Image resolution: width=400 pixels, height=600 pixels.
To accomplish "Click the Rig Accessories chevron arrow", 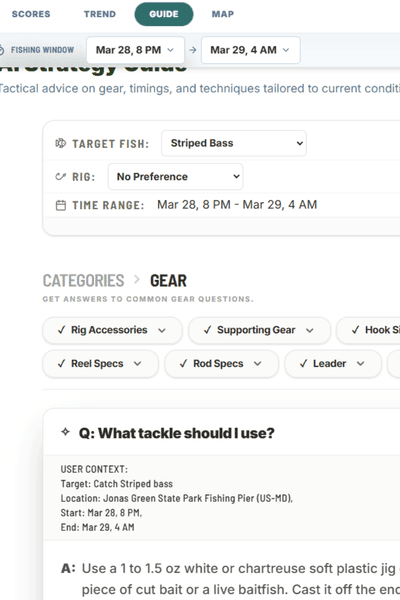I will click(162, 331).
